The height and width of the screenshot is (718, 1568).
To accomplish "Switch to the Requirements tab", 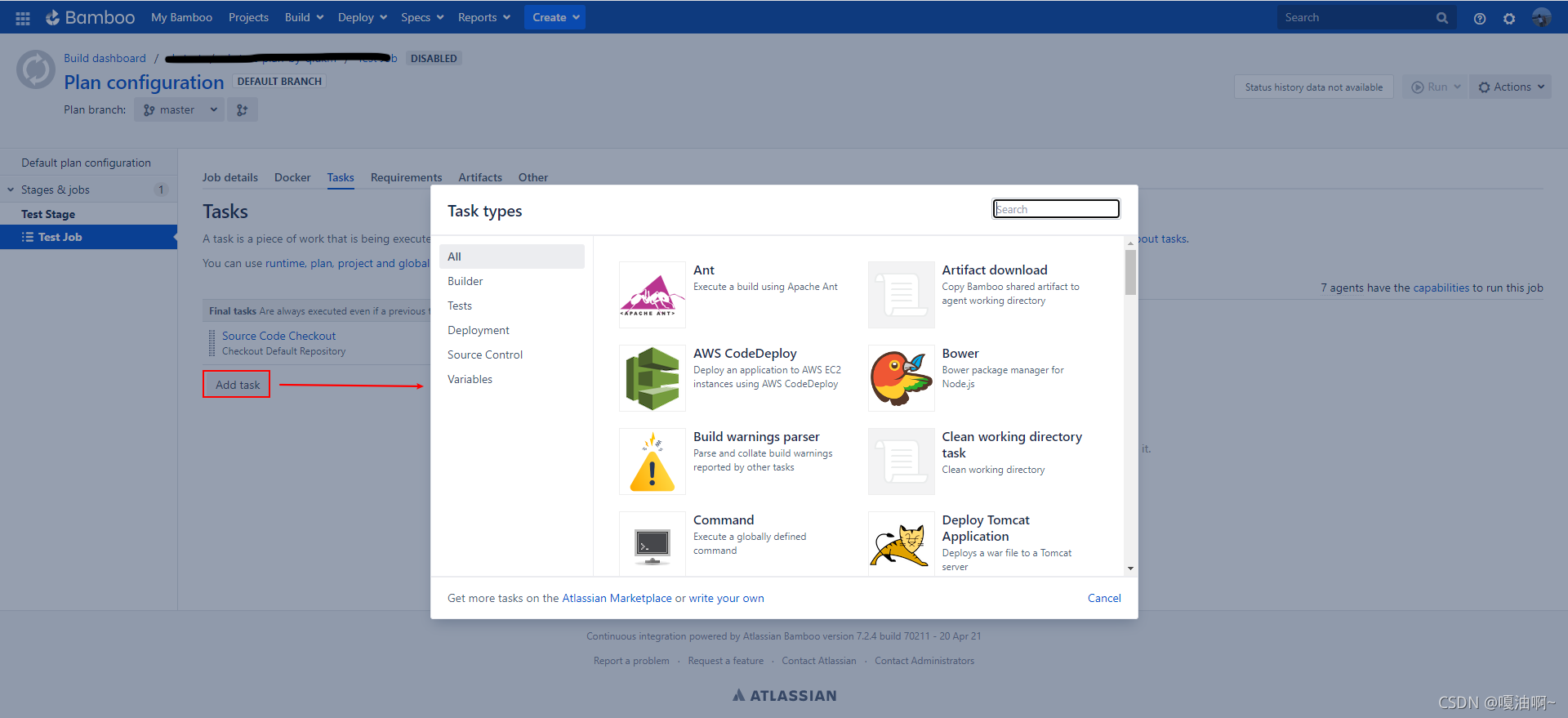I will pyautogui.click(x=406, y=177).
